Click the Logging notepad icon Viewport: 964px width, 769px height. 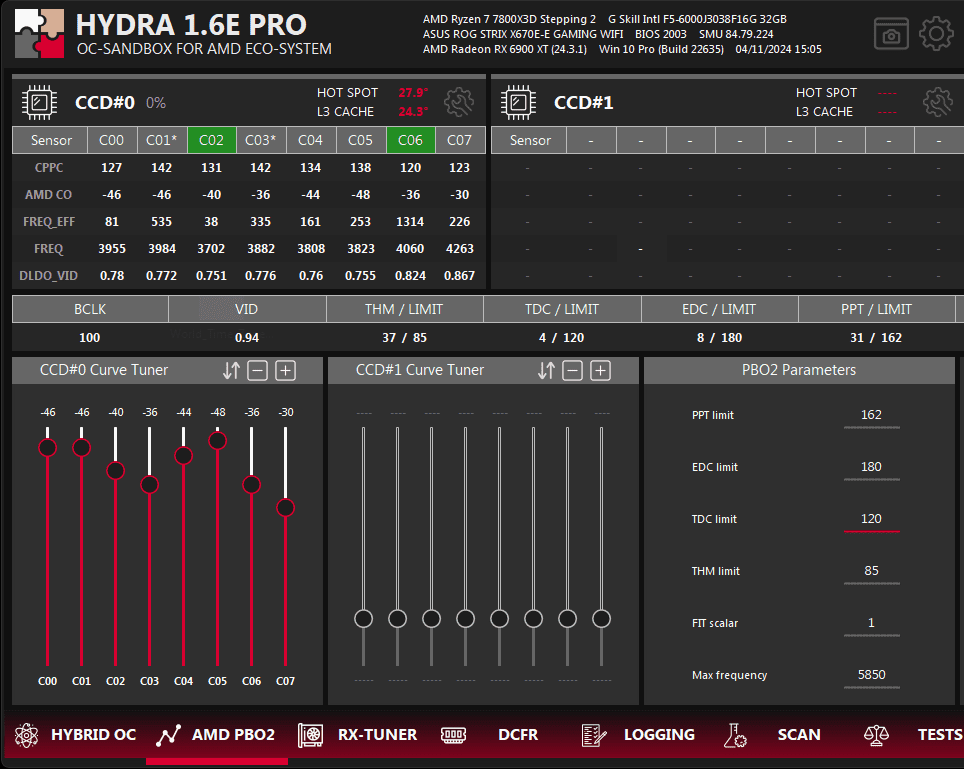tap(594, 735)
